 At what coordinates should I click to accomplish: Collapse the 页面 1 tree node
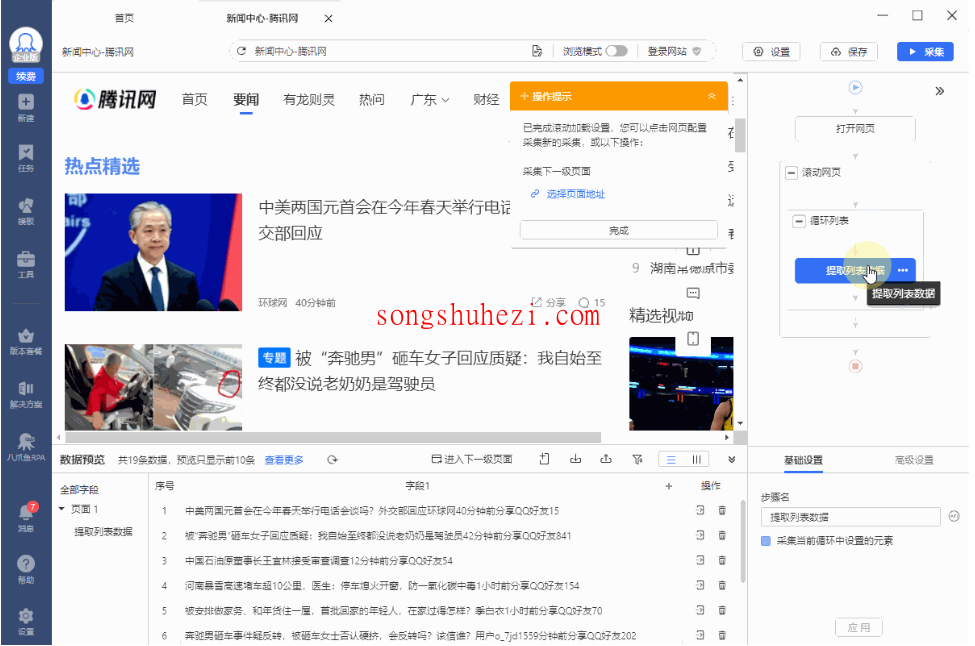62,509
